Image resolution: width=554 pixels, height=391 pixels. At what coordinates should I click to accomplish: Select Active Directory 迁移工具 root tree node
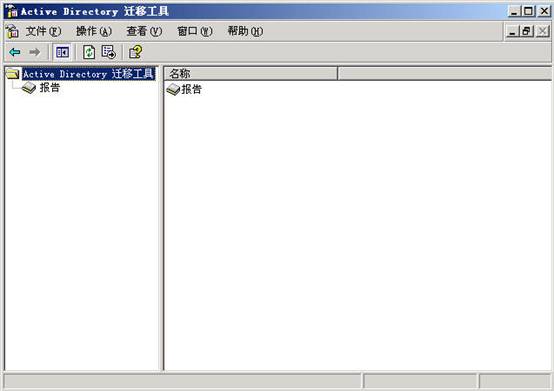coord(88,74)
